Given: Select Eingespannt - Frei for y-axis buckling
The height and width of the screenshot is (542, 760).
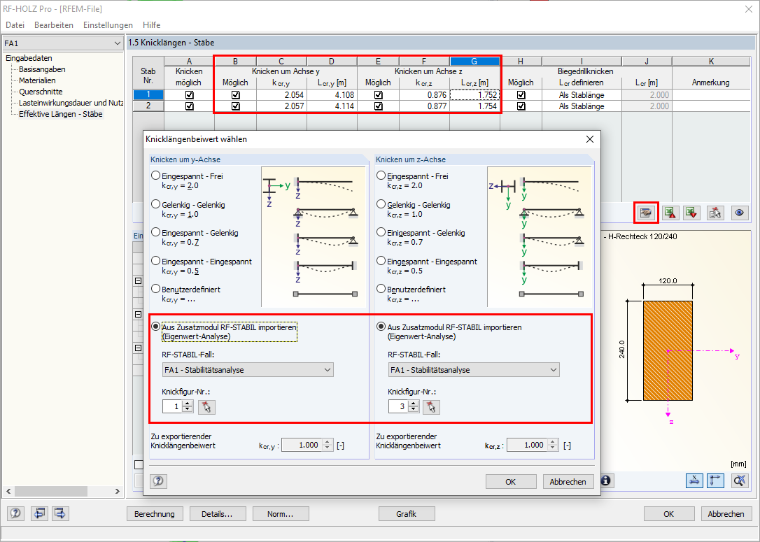Looking at the screenshot, I should (156, 175).
